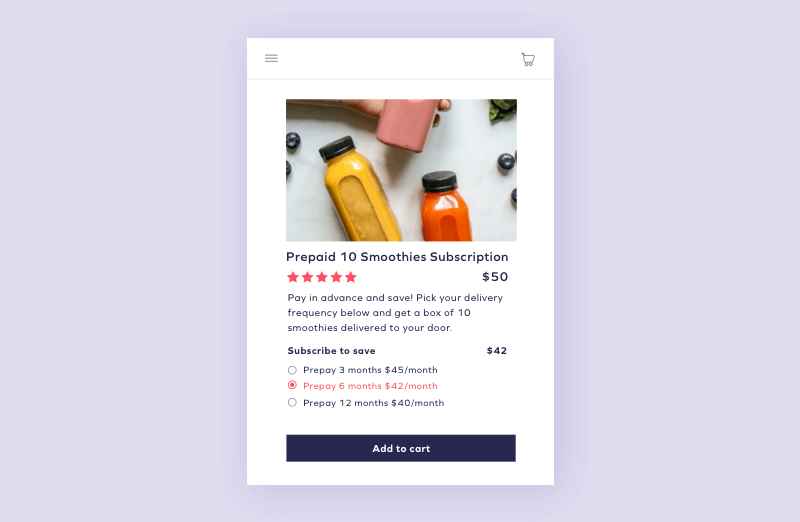Screen dimensions: 800x522
Task: Click the Prepay 3 months $45/month label
Action: click(x=370, y=370)
